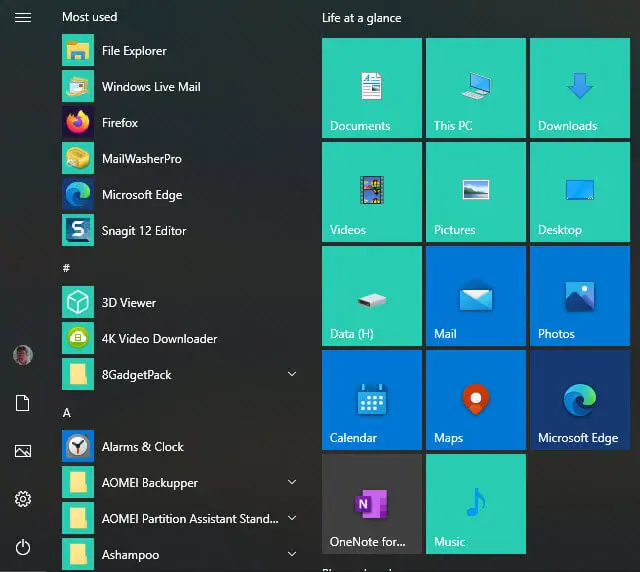The width and height of the screenshot is (640, 572).
Task: Open Pictures from sidebar image icon
Action: (x=23, y=451)
